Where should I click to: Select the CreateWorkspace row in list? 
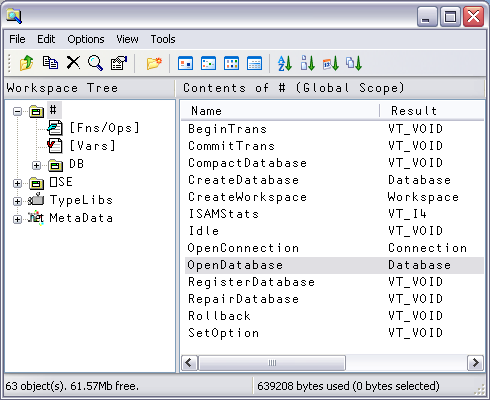point(334,197)
